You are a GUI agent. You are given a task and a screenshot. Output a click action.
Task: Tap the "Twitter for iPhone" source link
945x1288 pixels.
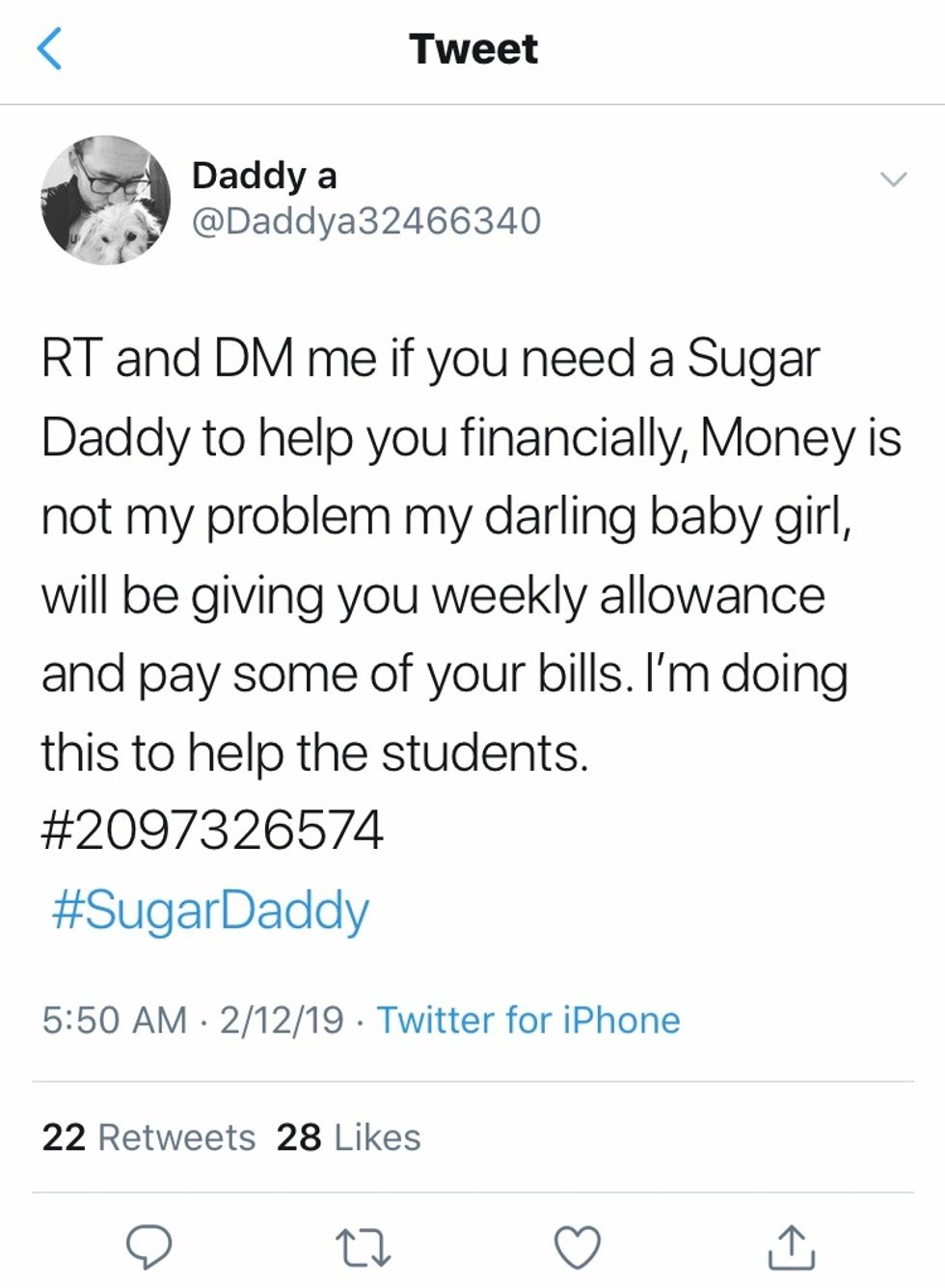pos(527,1020)
